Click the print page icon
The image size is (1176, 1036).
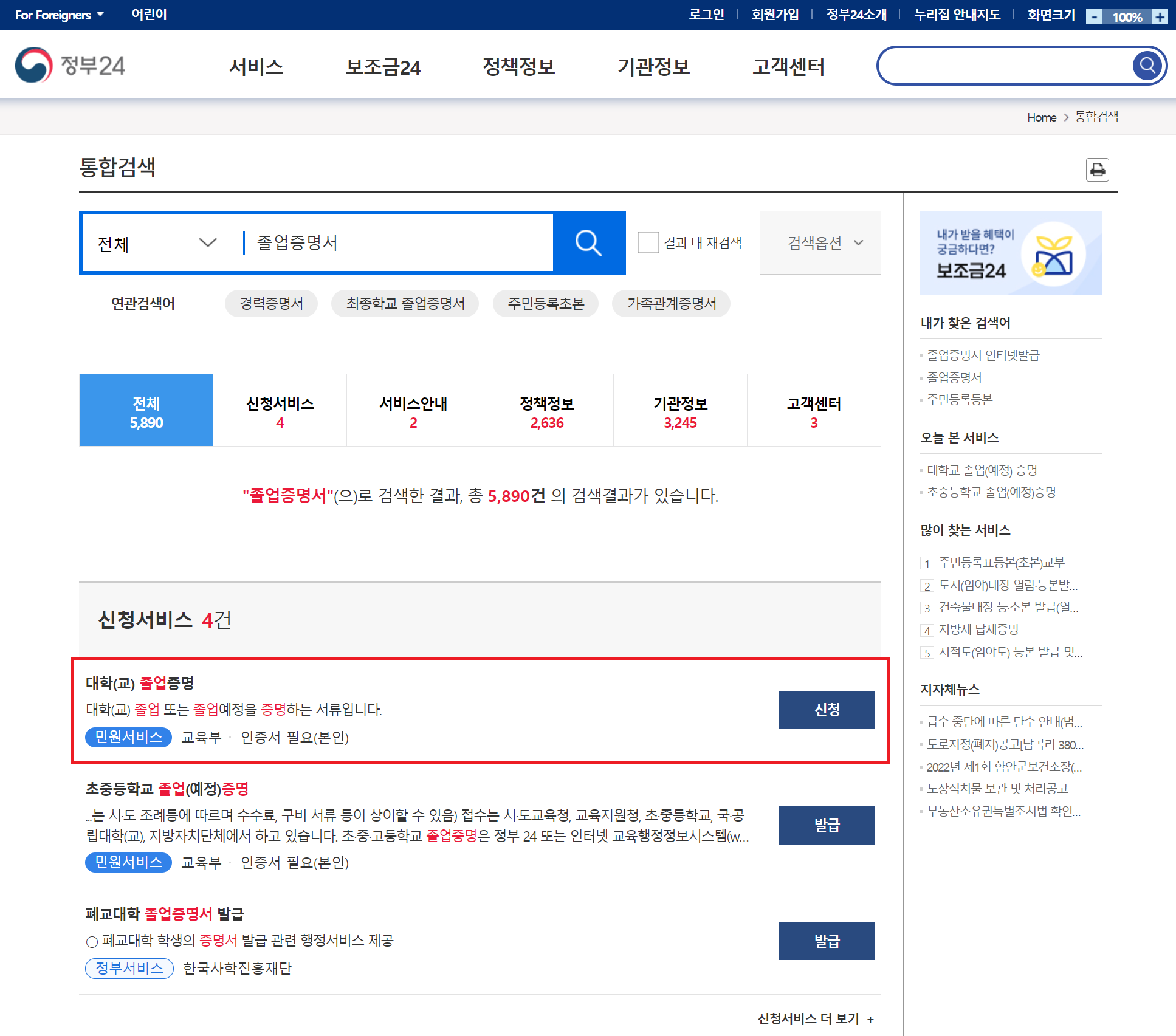pyautogui.click(x=1097, y=170)
